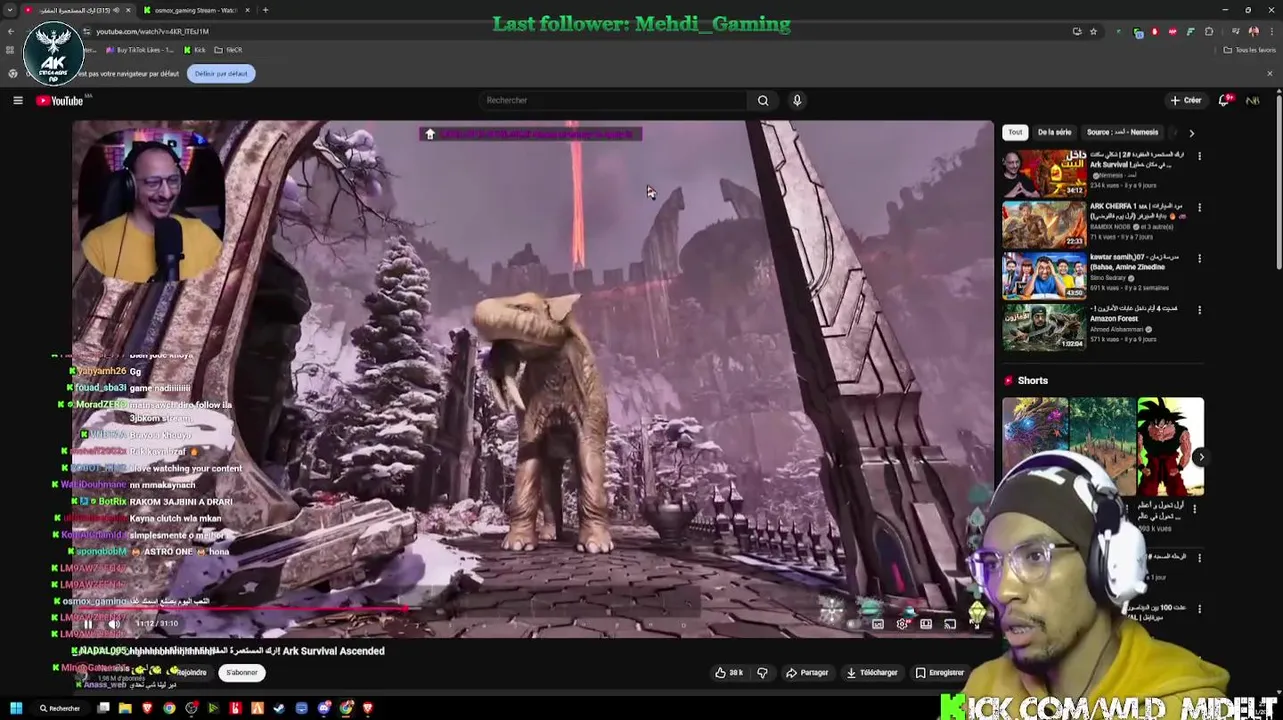Image resolution: width=1283 pixels, height=720 pixels.
Task: Open the YouTube hamburger guide menu
Action: (18, 100)
